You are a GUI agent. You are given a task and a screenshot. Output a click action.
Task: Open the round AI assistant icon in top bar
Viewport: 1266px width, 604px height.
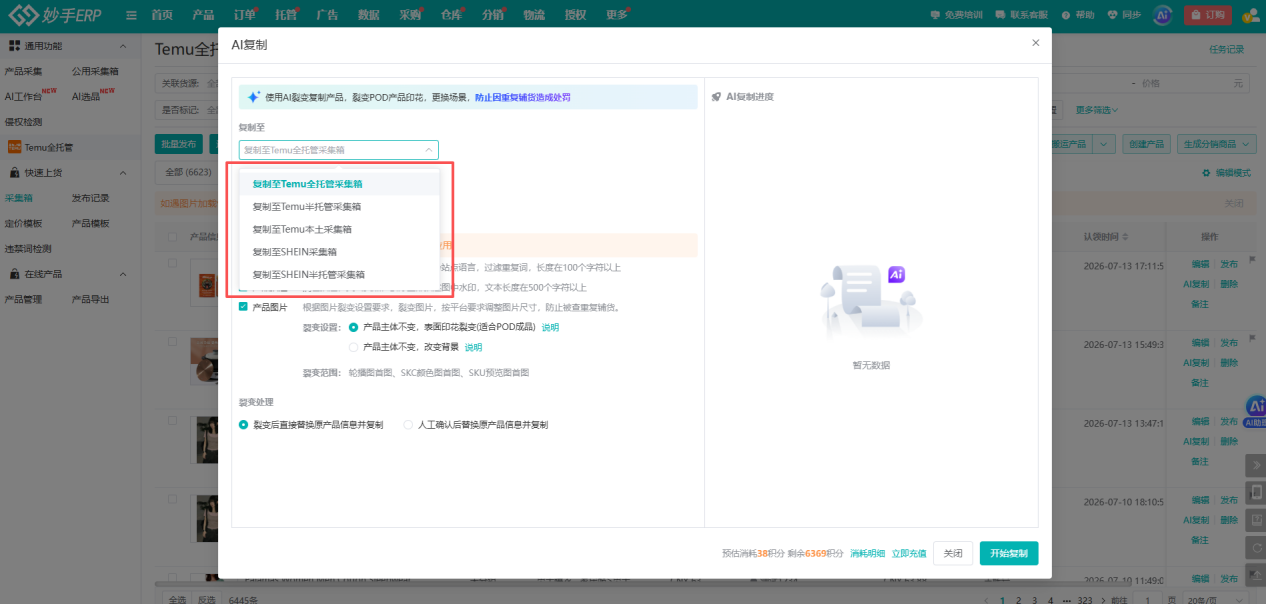point(1162,15)
